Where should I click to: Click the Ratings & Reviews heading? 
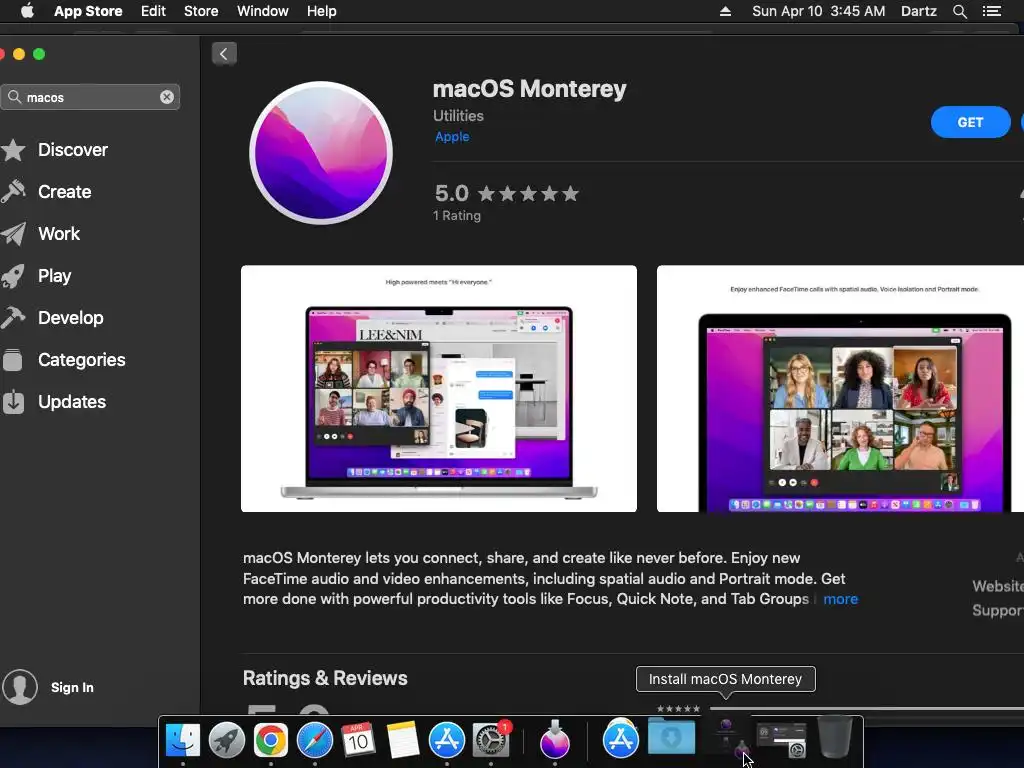coord(325,678)
